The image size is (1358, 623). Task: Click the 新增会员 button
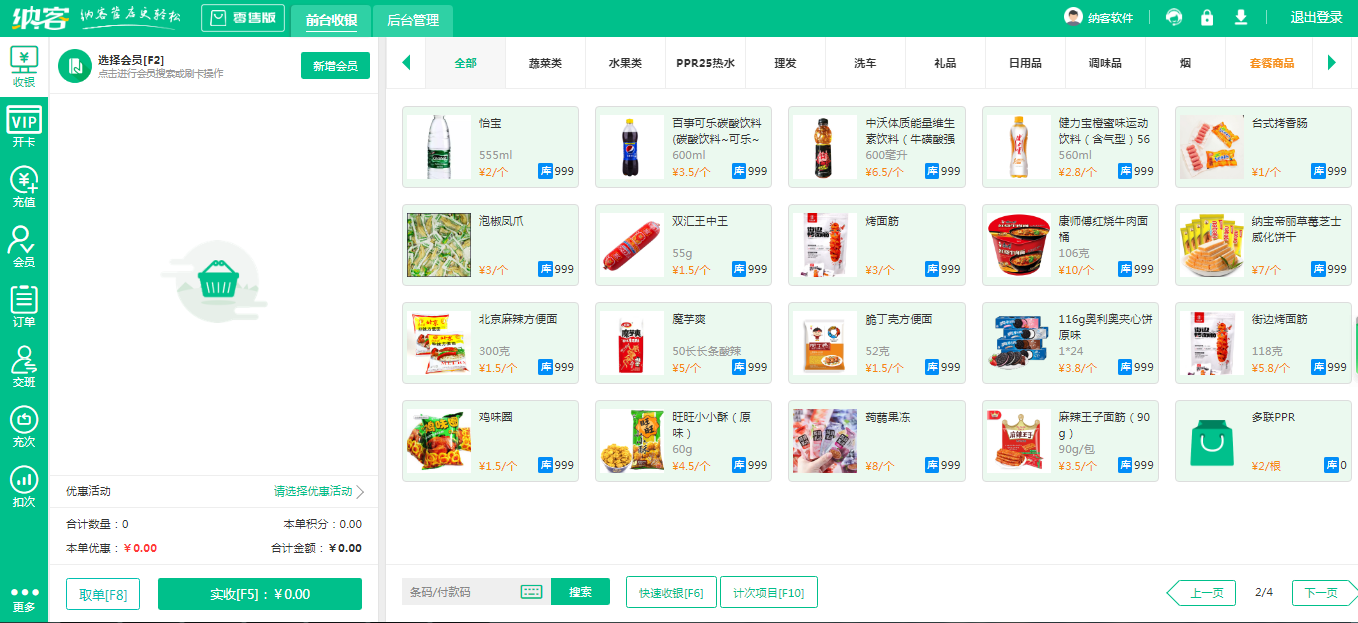[x=335, y=66]
